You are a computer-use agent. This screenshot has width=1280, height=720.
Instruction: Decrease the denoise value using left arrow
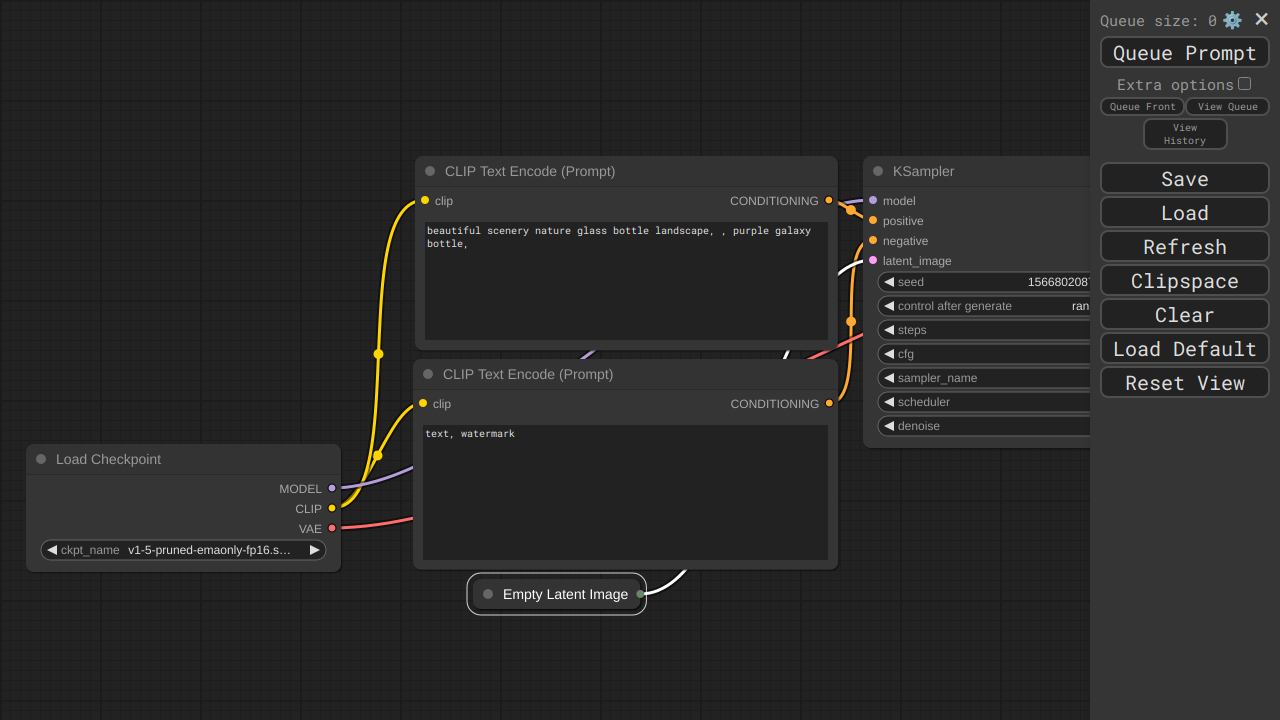tap(889, 426)
